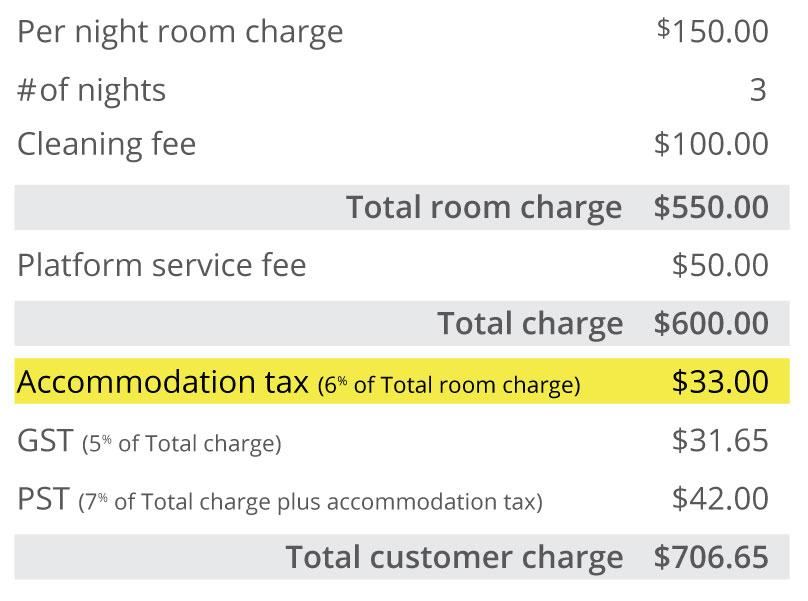The width and height of the screenshot is (808, 601).
Task: Select the number of nights value 3
Action: pos(757,91)
